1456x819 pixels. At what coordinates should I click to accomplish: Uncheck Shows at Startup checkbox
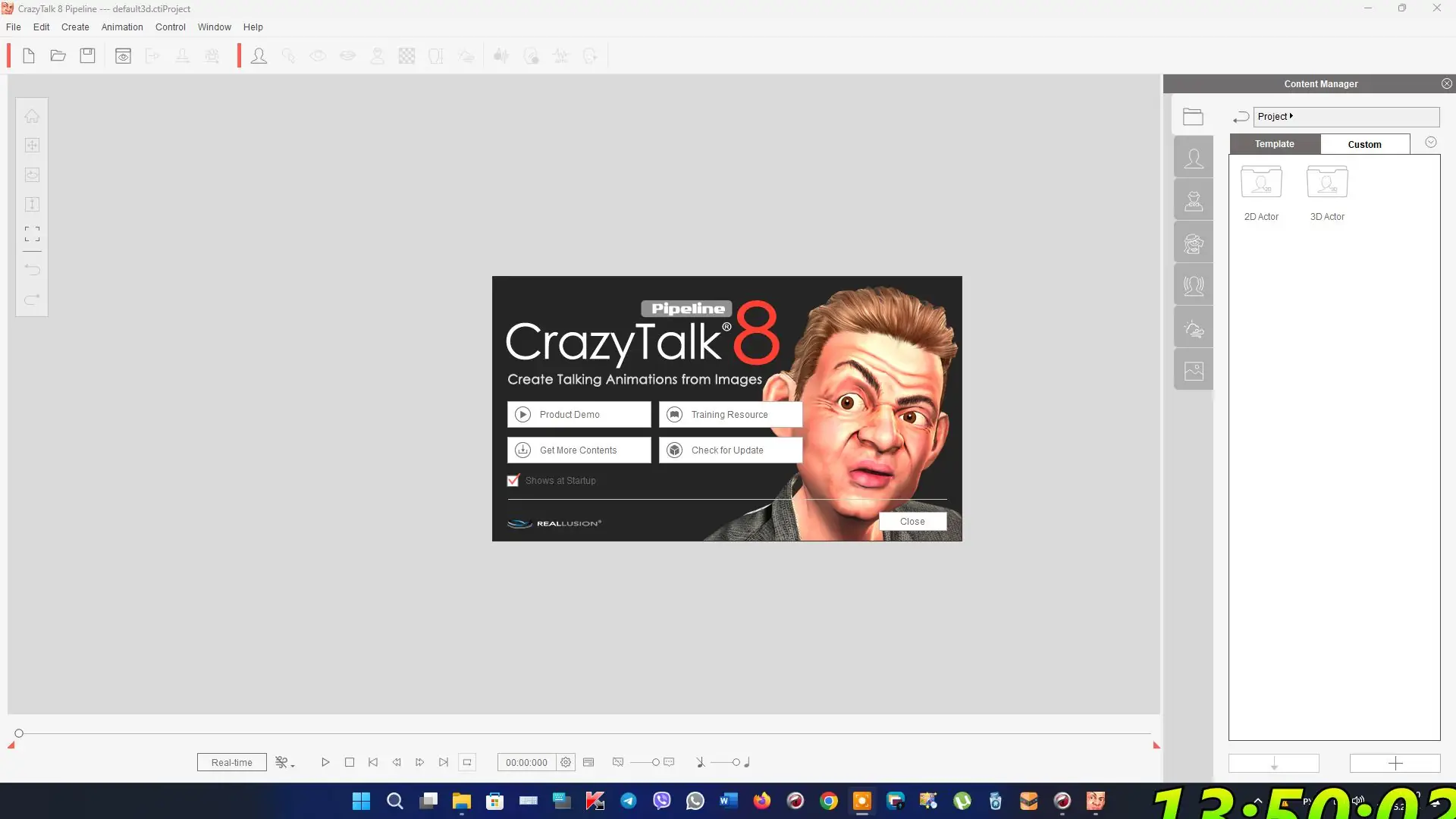coord(513,481)
